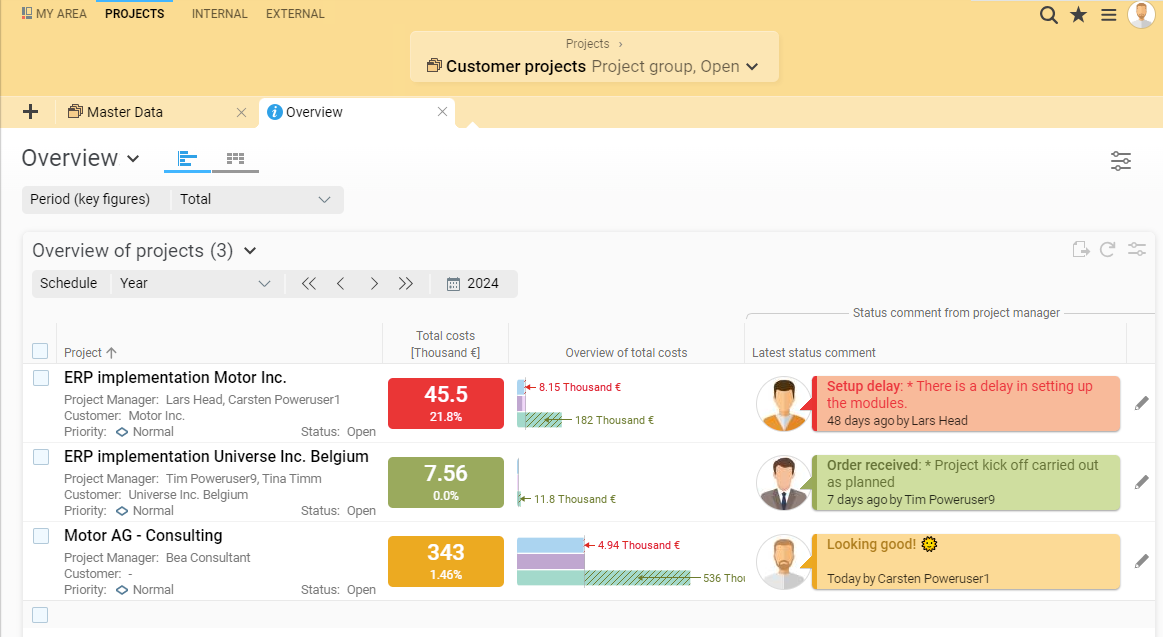Open the hamburger menu icon
The image size is (1163, 637).
pyautogui.click(x=1109, y=15)
